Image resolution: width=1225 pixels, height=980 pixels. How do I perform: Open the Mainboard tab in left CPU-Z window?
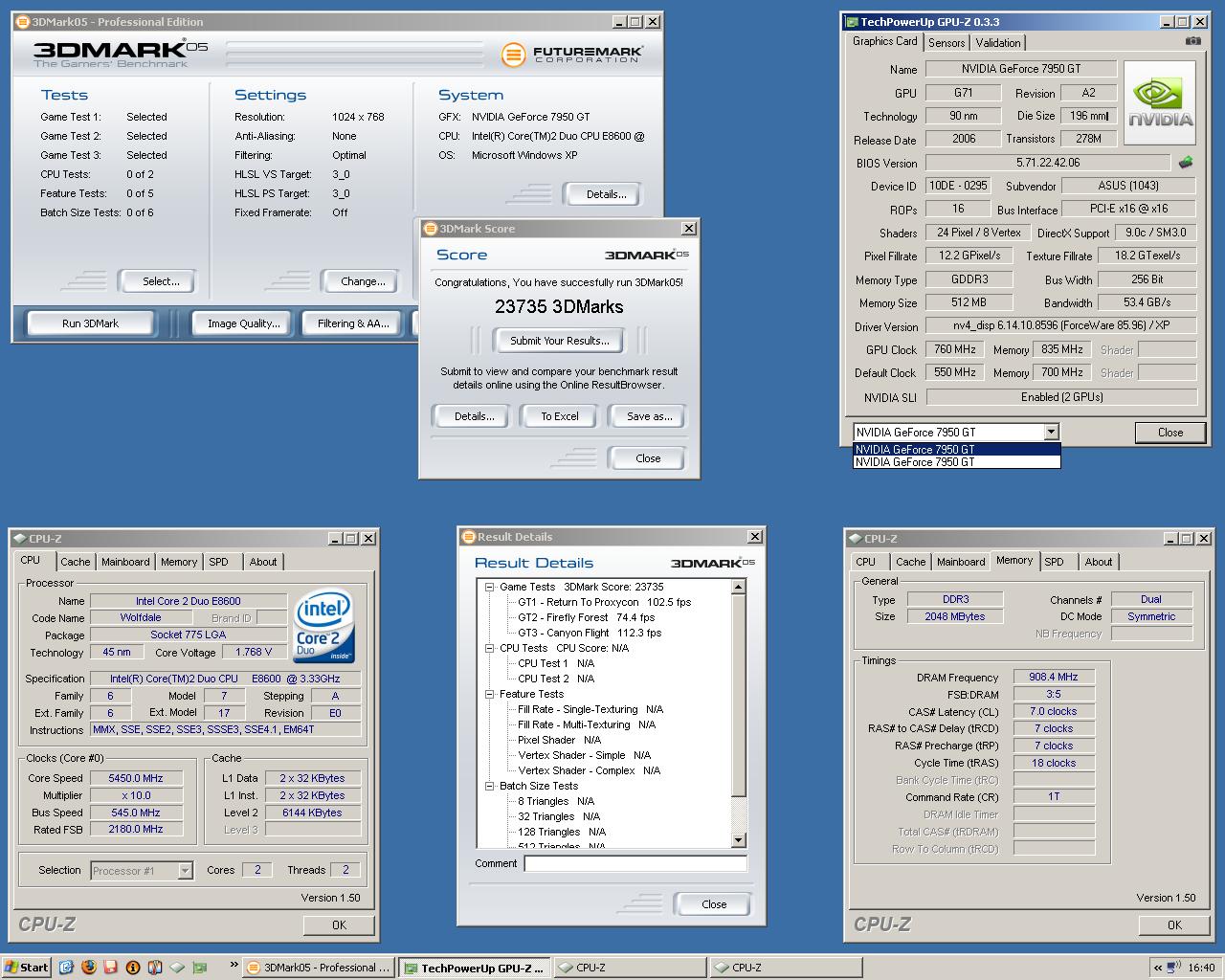(125, 562)
